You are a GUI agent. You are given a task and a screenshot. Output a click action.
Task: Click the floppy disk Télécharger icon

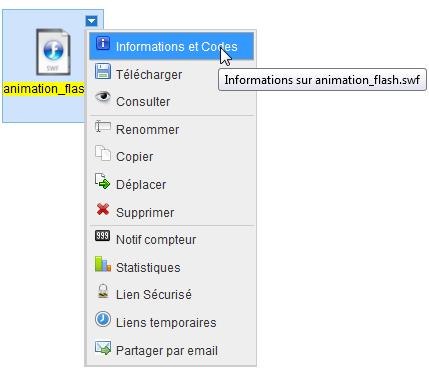(103, 71)
